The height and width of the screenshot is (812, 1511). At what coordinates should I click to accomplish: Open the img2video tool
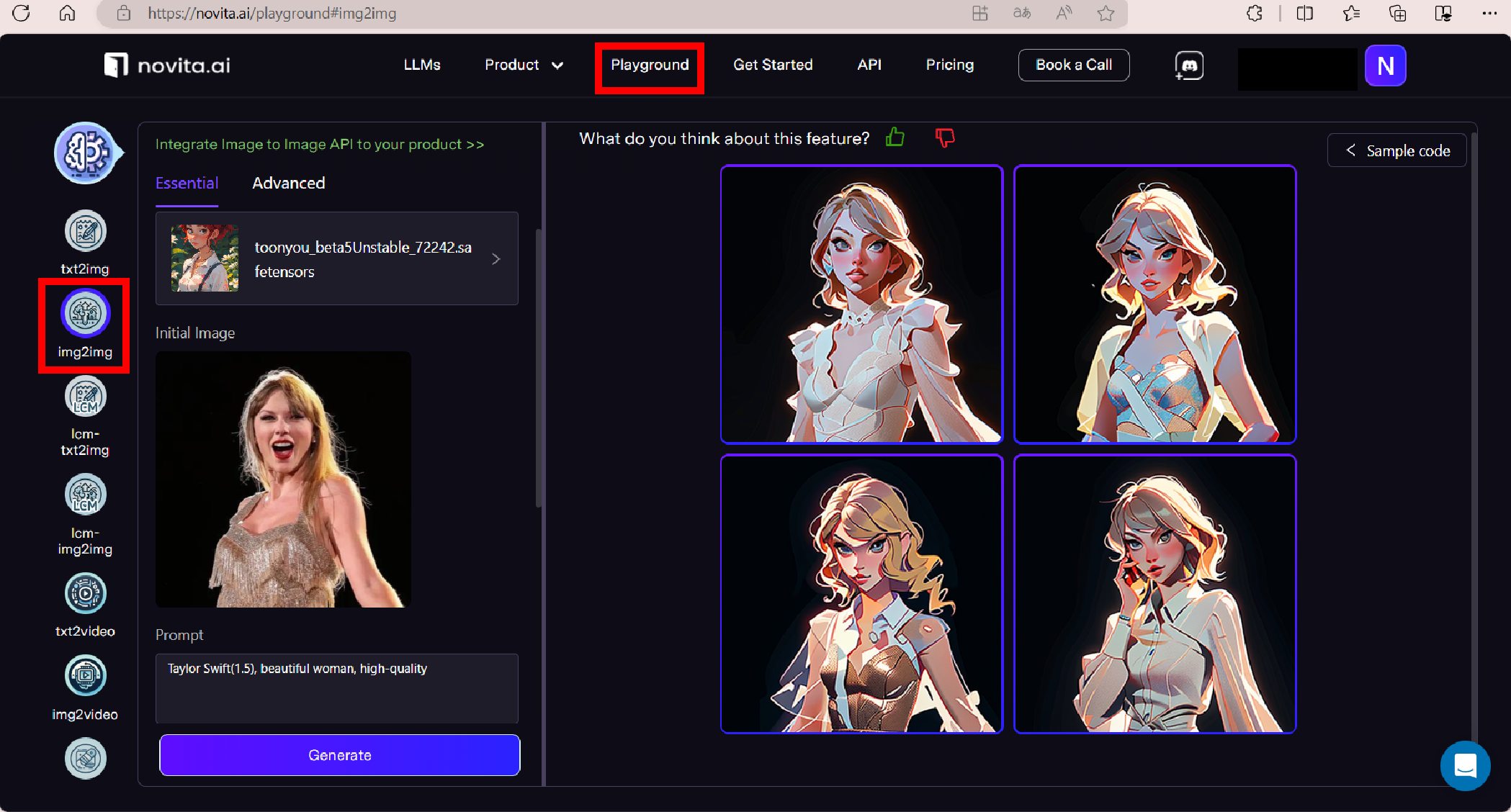[x=85, y=677]
